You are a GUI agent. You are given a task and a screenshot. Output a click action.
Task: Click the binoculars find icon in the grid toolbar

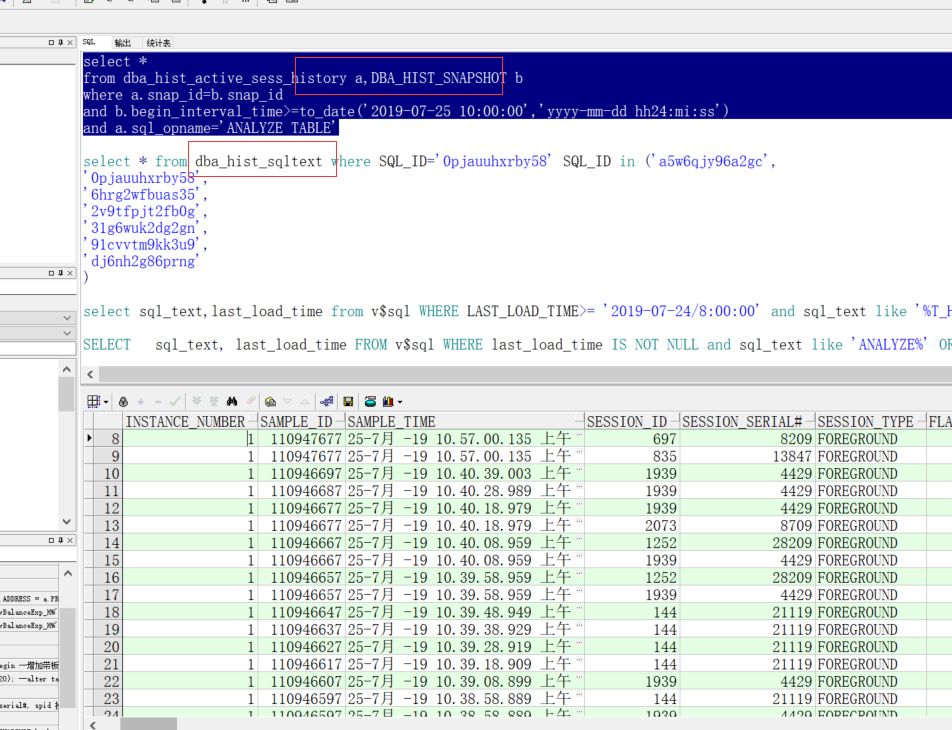point(232,401)
